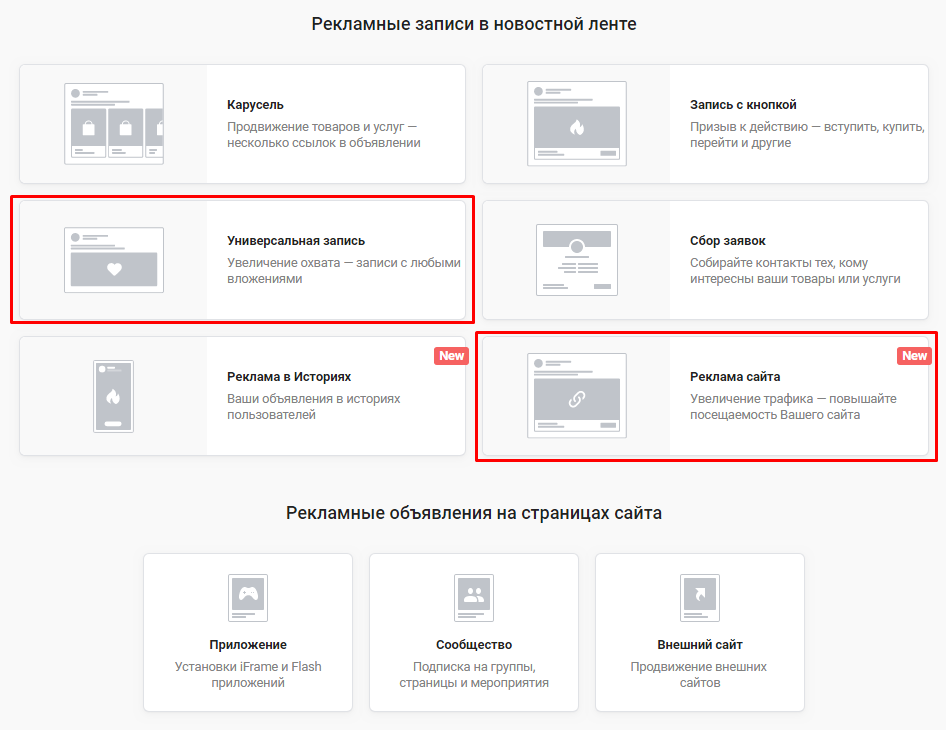Screen dimensions: 946x730
Task: Click the Сбор заявок form preview icon
Action: [x=577, y=260]
